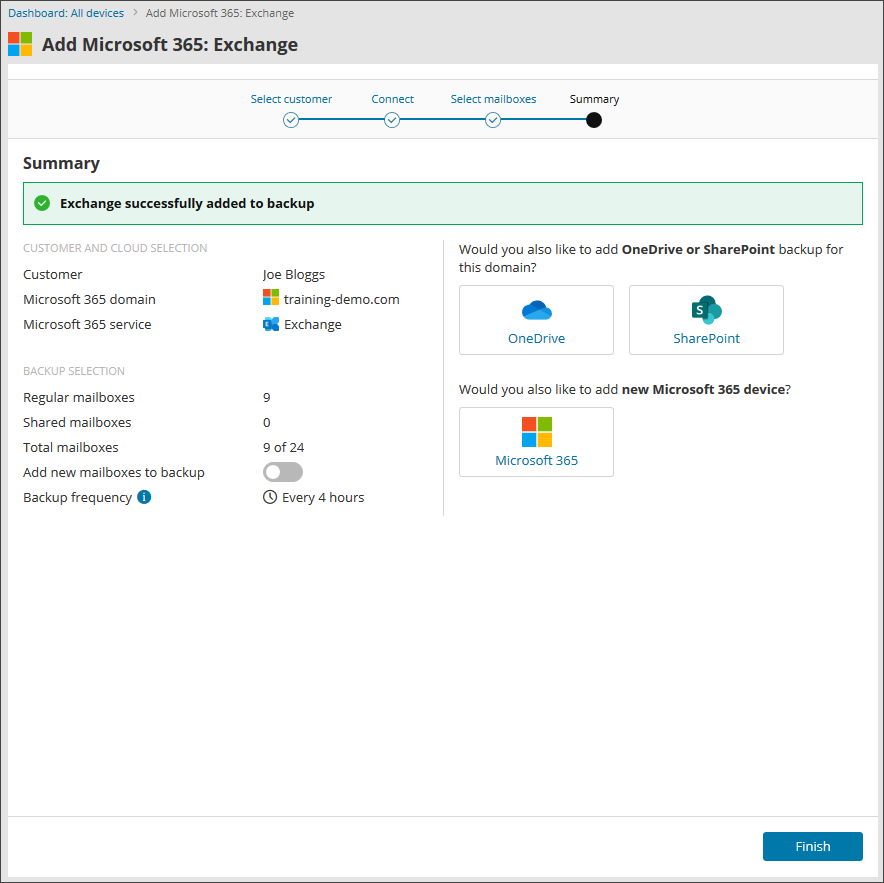The height and width of the screenshot is (883, 884).
Task: Add SharePoint backup via its link label
Action: point(706,338)
